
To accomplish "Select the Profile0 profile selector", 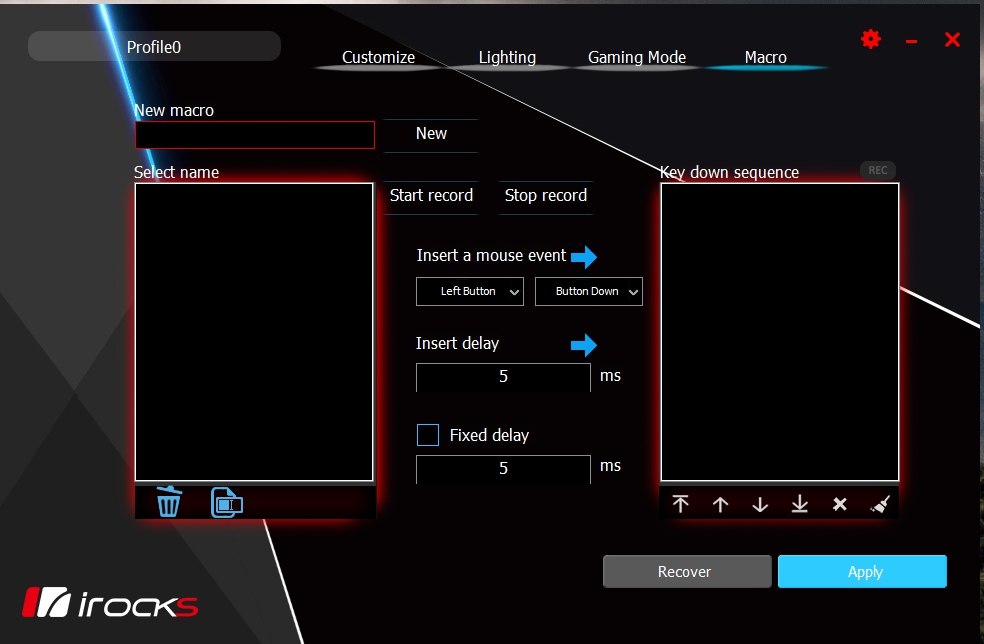I will click(x=154, y=46).
